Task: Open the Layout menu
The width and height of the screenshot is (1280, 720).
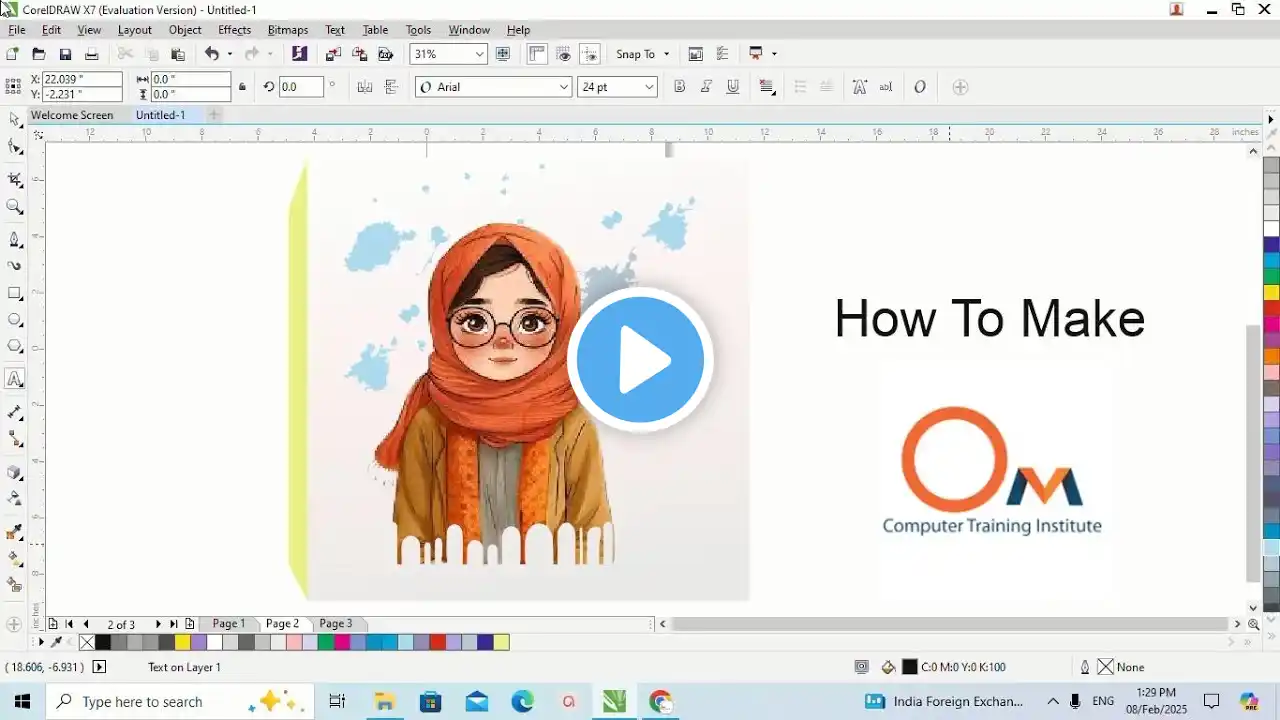Action: [135, 30]
